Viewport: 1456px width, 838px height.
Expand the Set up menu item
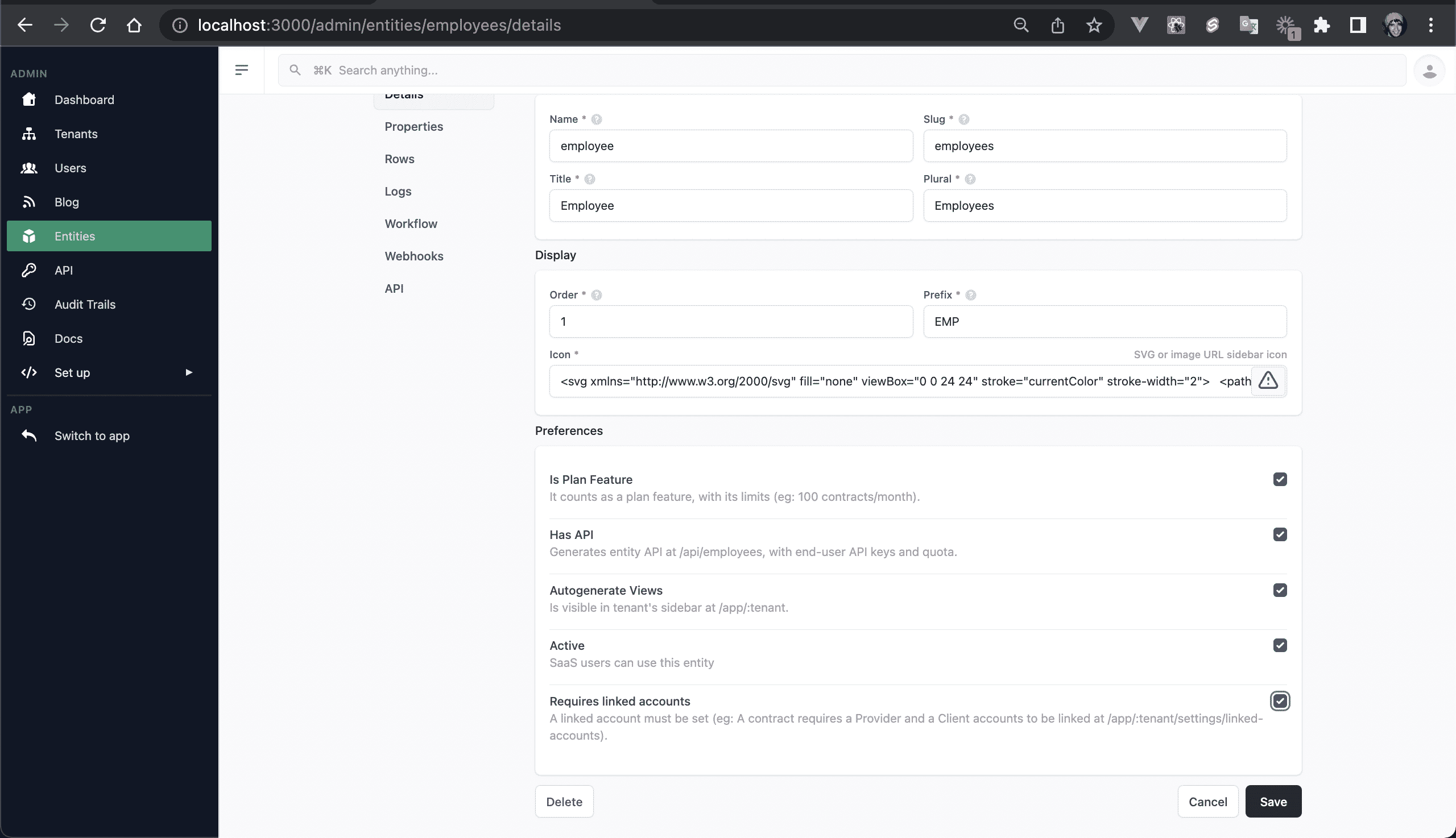pos(189,372)
